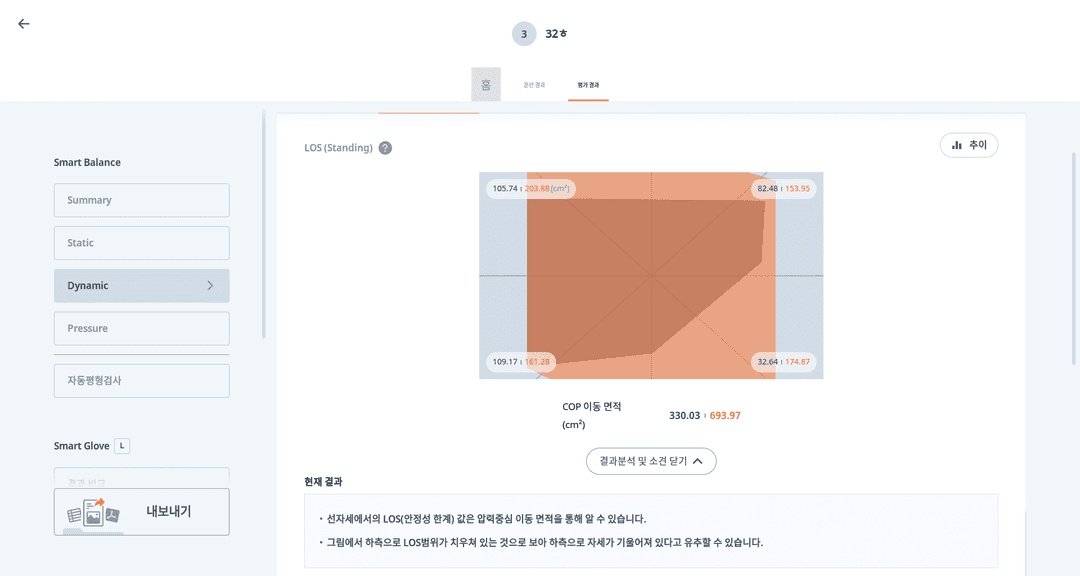The image size is (1080, 576).
Task: Click the sidebar vertical scrollbar
Action: point(264,230)
